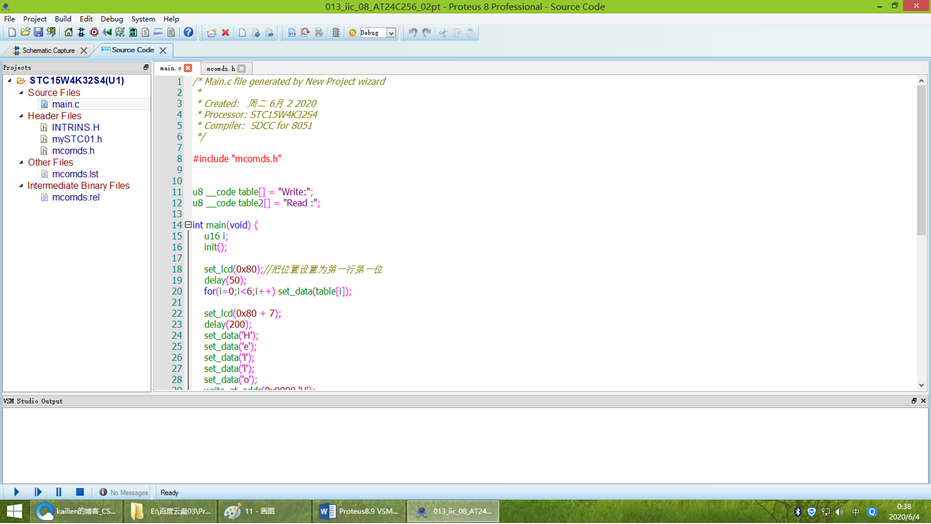Click the Build Project icon

point(292,33)
